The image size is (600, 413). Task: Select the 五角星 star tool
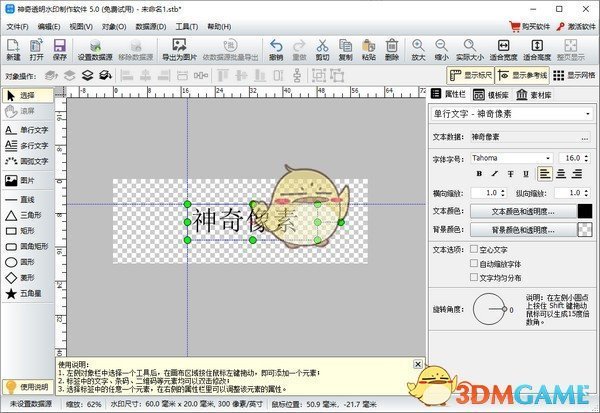click(x=28, y=294)
